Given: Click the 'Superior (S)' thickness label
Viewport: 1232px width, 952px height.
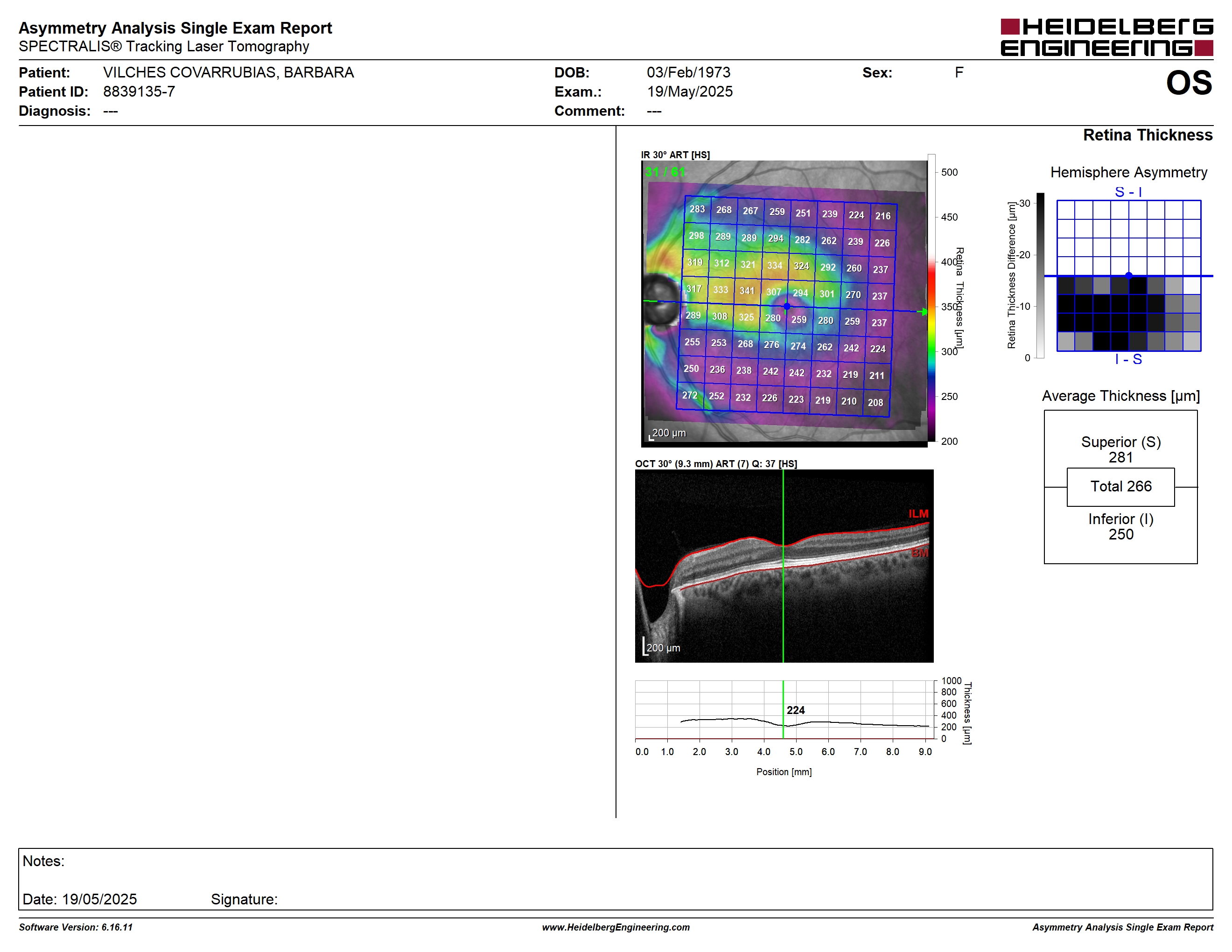Looking at the screenshot, I should 1121,441.
